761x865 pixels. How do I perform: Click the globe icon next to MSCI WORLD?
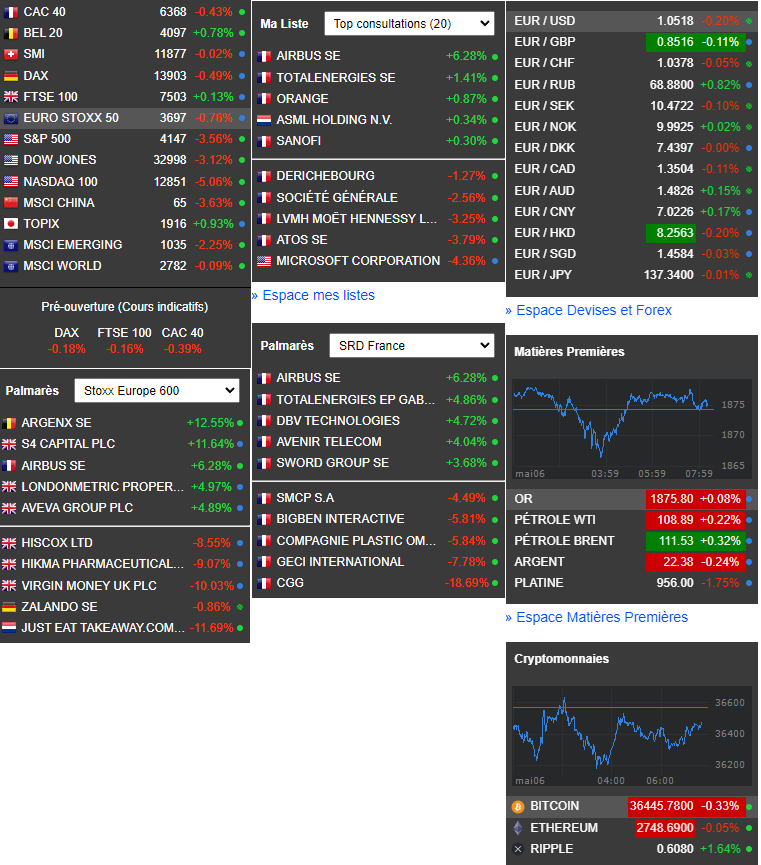coord(11,266)
